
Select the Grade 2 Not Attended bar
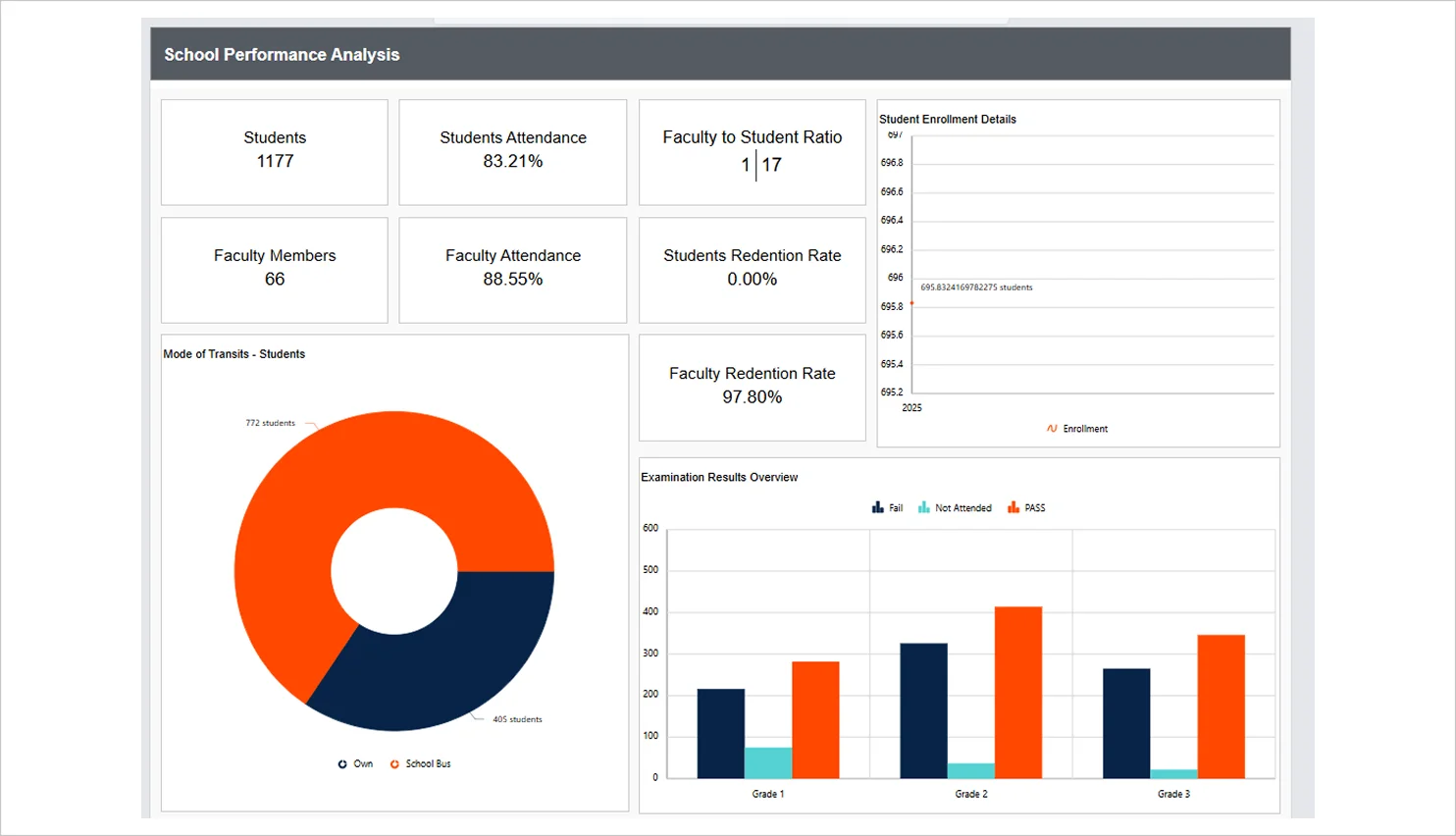point(971,771)
